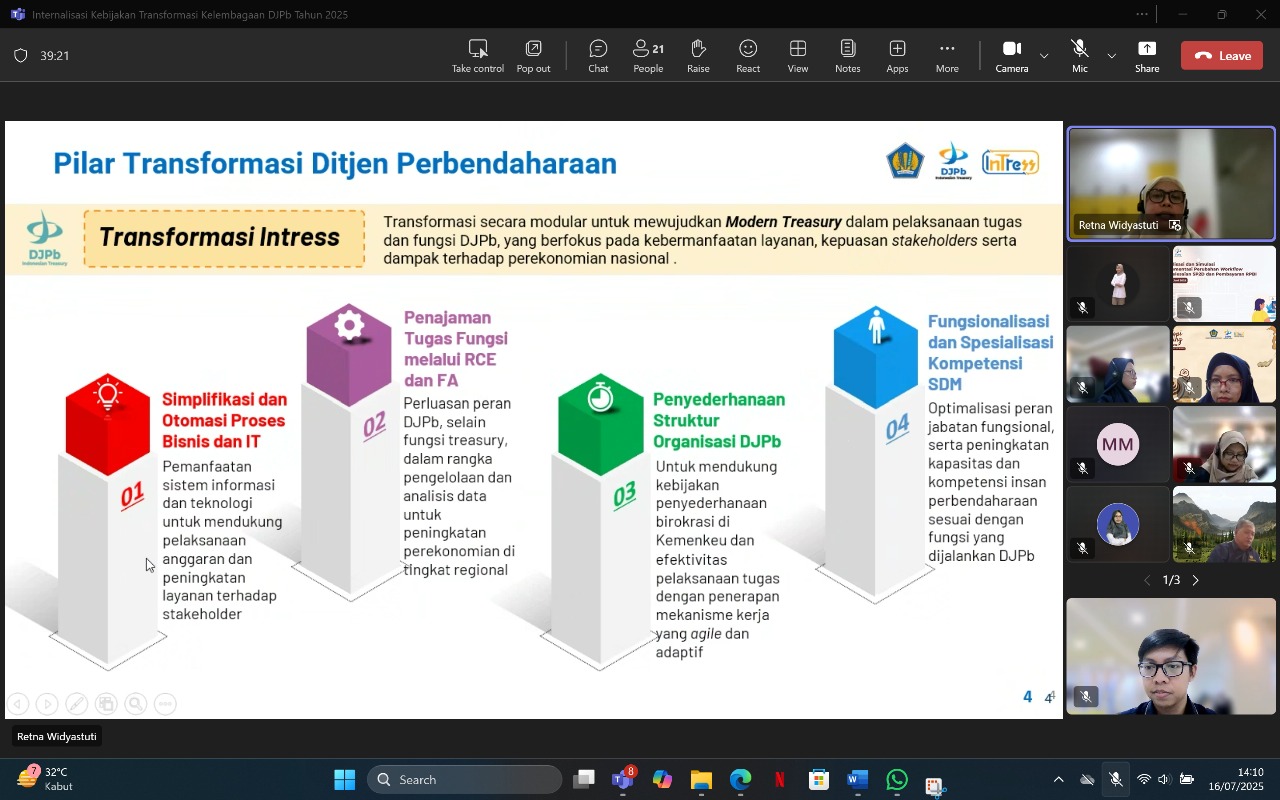The image size is (1280, 800).
Task: Pop out the shared content
Action: (x=533, y=56)
